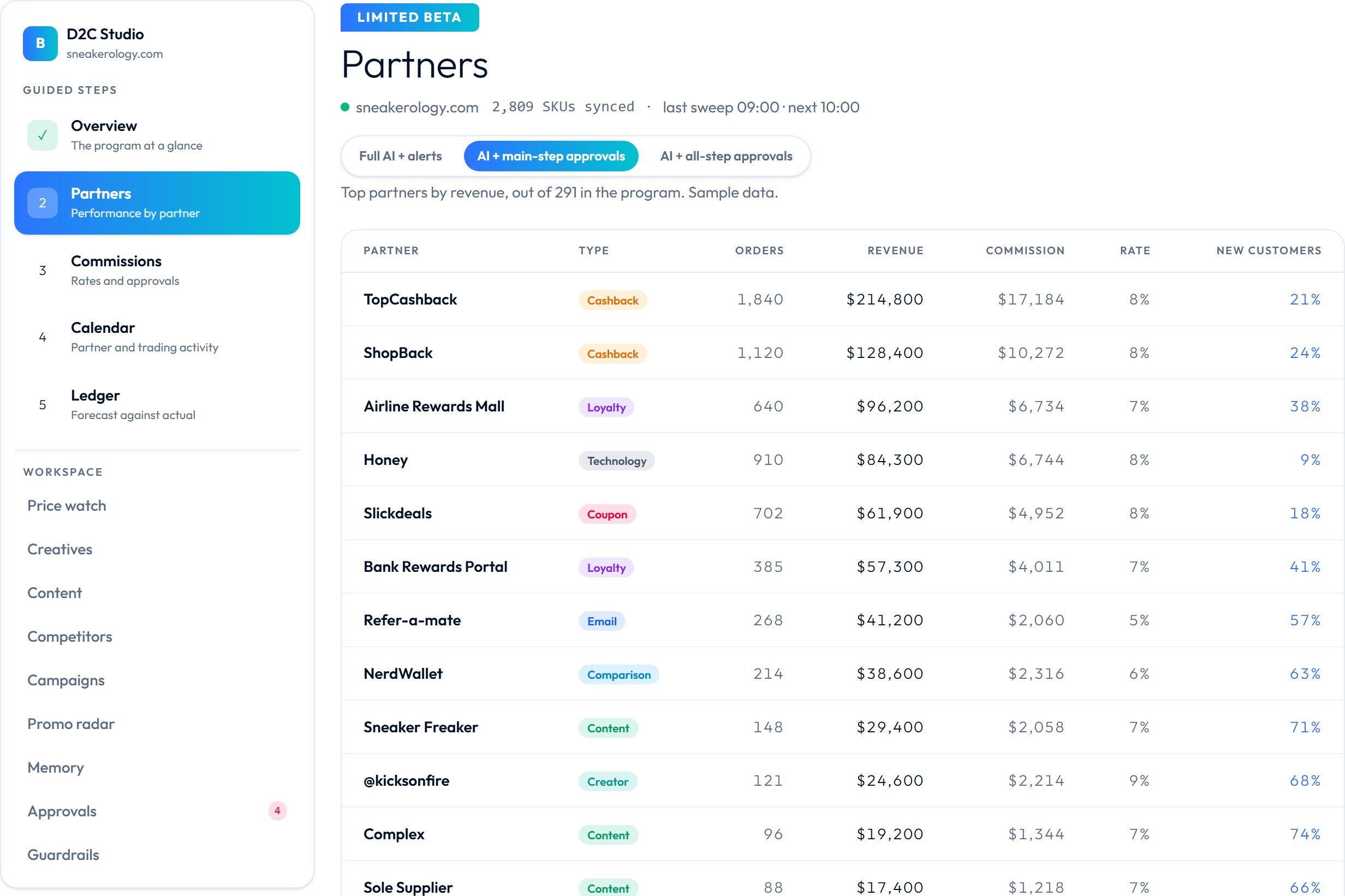The width and height of the screenshot is (1345, 896).
Task: Go to Content workspace page
Action: [157, 593]
